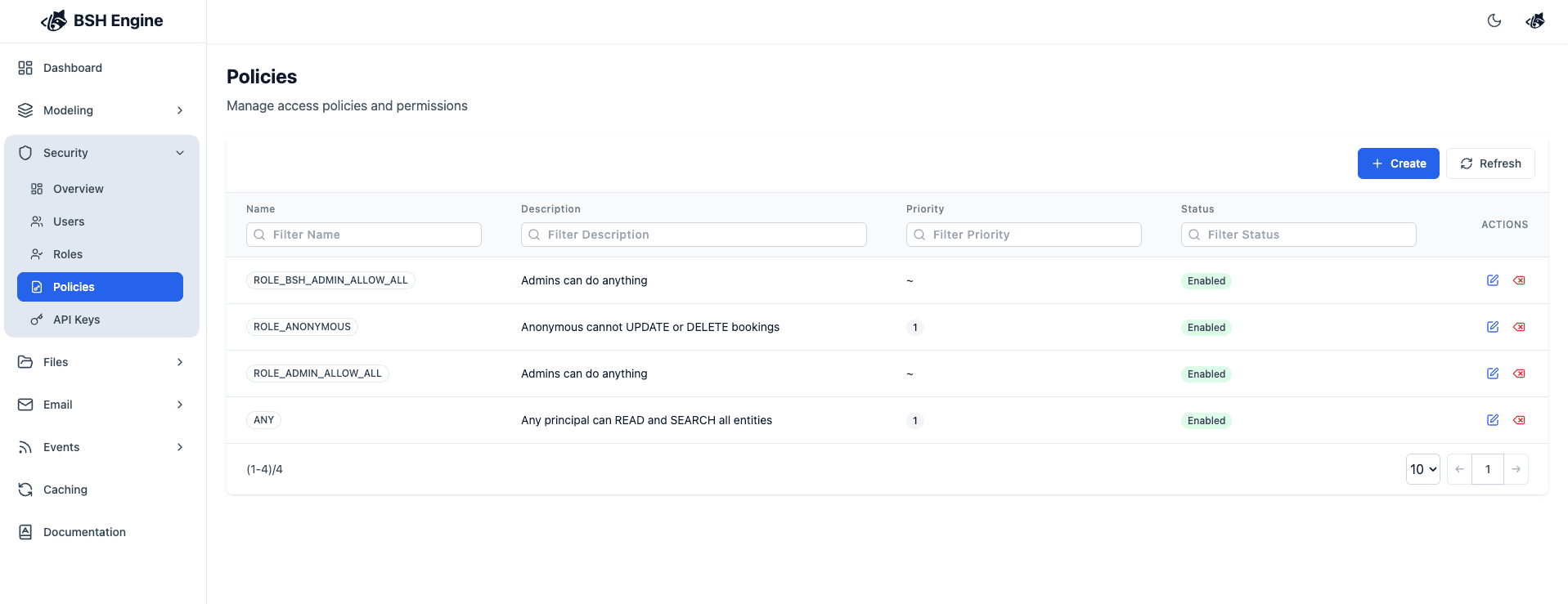
Task: Edit the ROLE_ANONYMOUS policy
Action: [x=1492, y=327]
